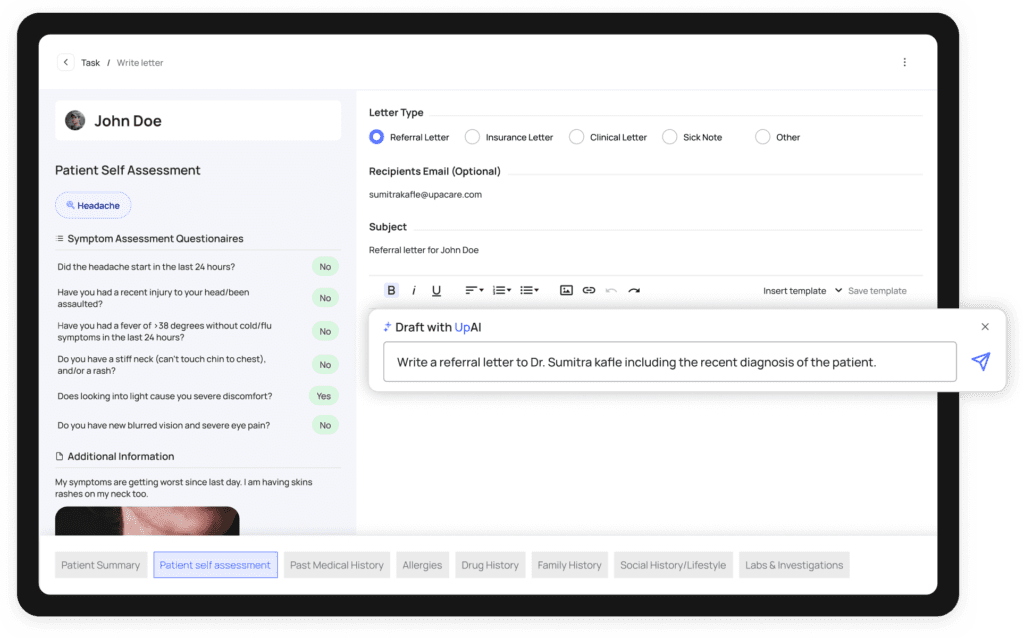The height and width of the screenshot is (638, 1024).
Task: Select Other letter type radio button
Action: (762, 137)
